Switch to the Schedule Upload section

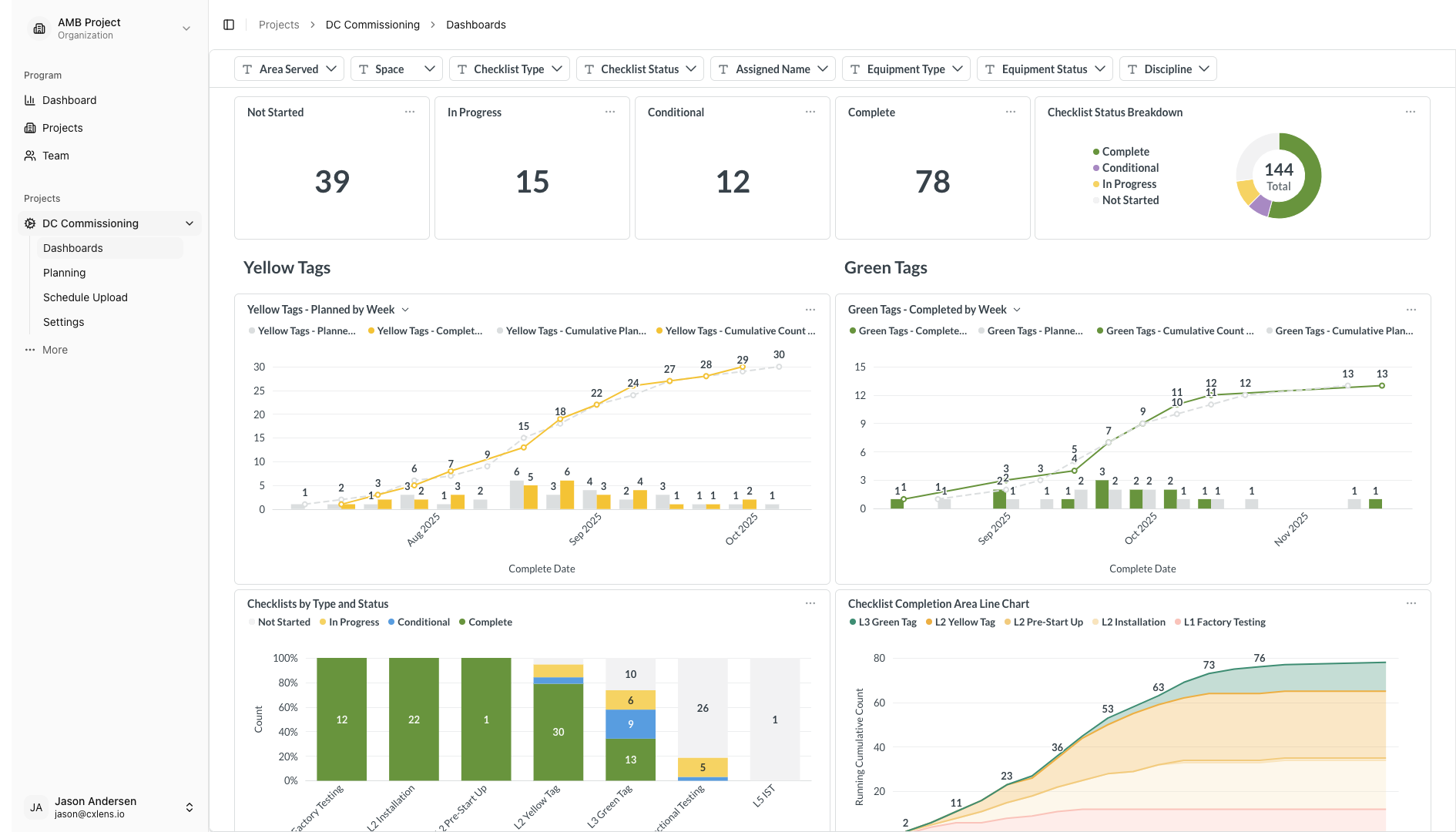click(85, 297)
